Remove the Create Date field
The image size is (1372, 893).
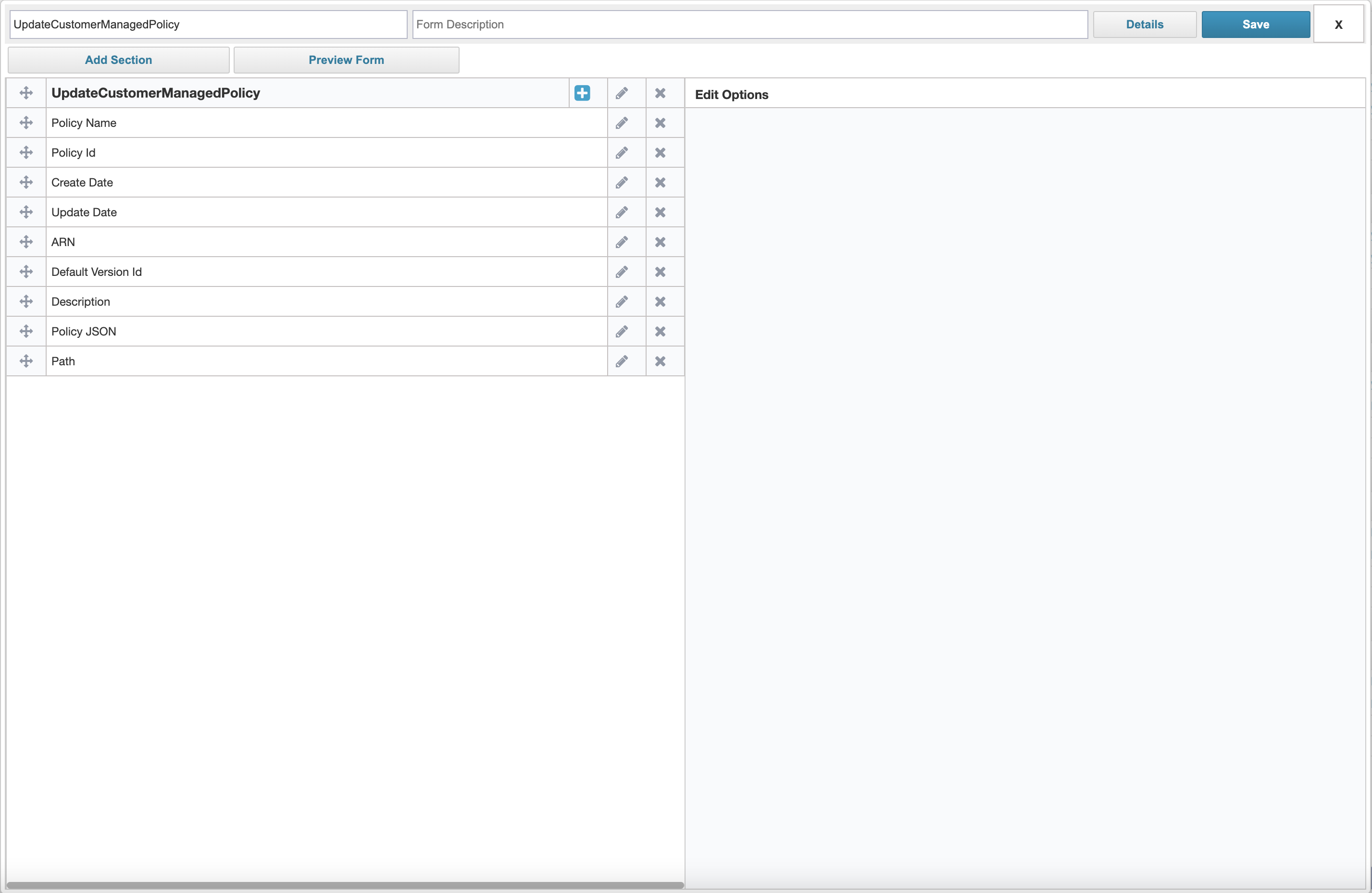click(660, 183)
